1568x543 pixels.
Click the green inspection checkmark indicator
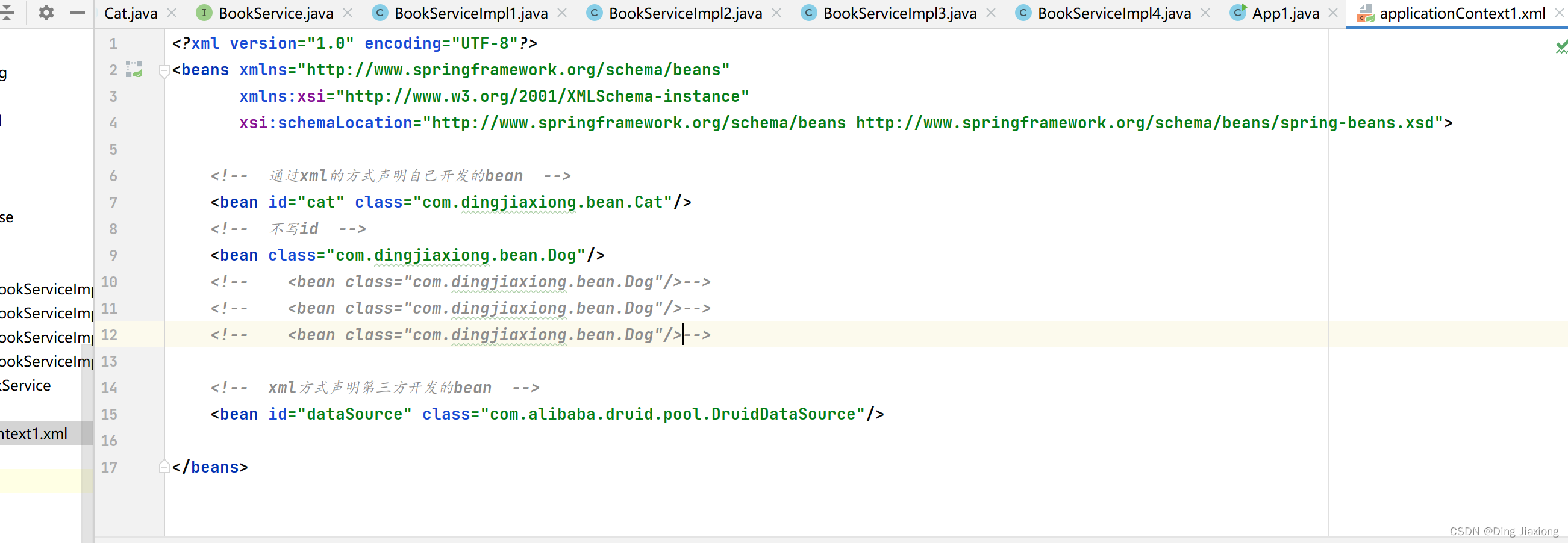pyautogui.click(x=1561, y=47)
